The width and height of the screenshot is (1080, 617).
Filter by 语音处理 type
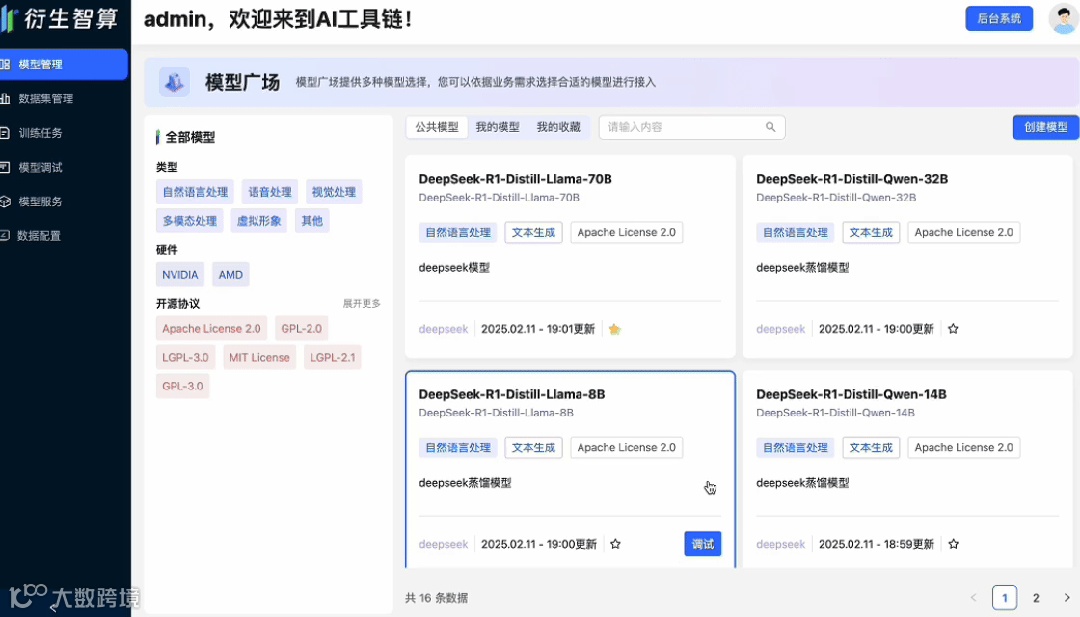(x=269, y=192)
